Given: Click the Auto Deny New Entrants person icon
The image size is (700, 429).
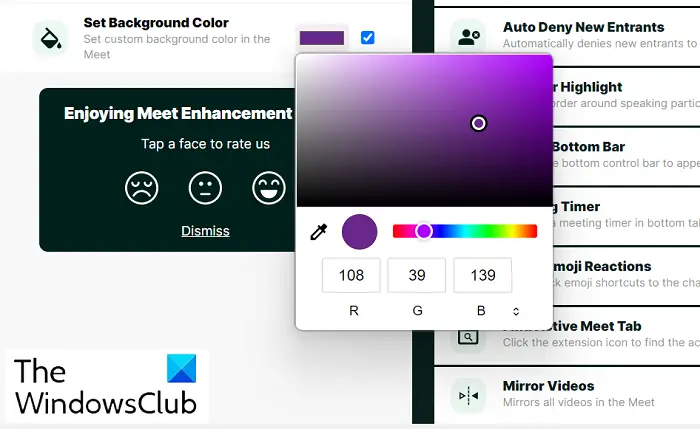Looking at the screenshot, I should (x=468, y=37).
